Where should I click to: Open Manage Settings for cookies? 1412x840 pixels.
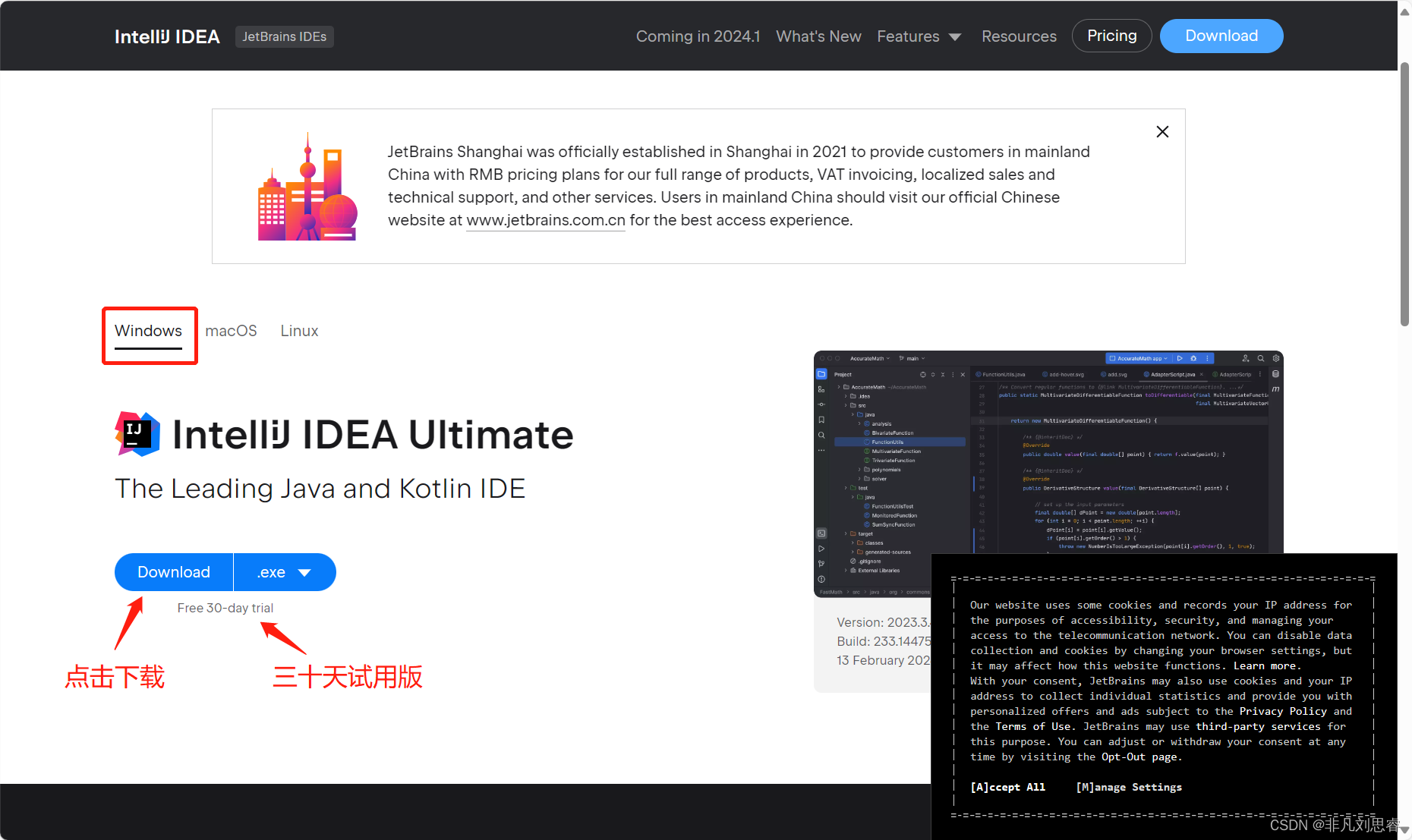coord(1129,787)
